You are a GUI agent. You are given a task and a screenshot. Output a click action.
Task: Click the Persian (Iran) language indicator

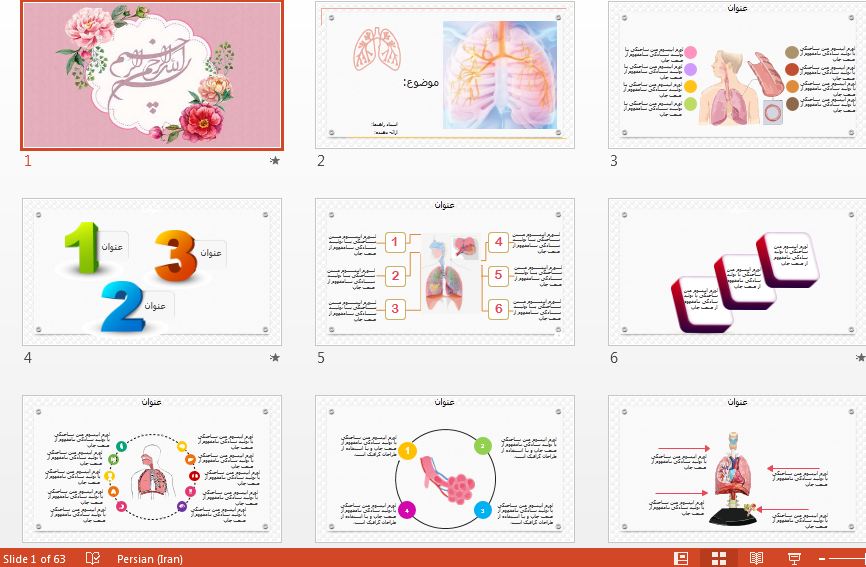150,559
